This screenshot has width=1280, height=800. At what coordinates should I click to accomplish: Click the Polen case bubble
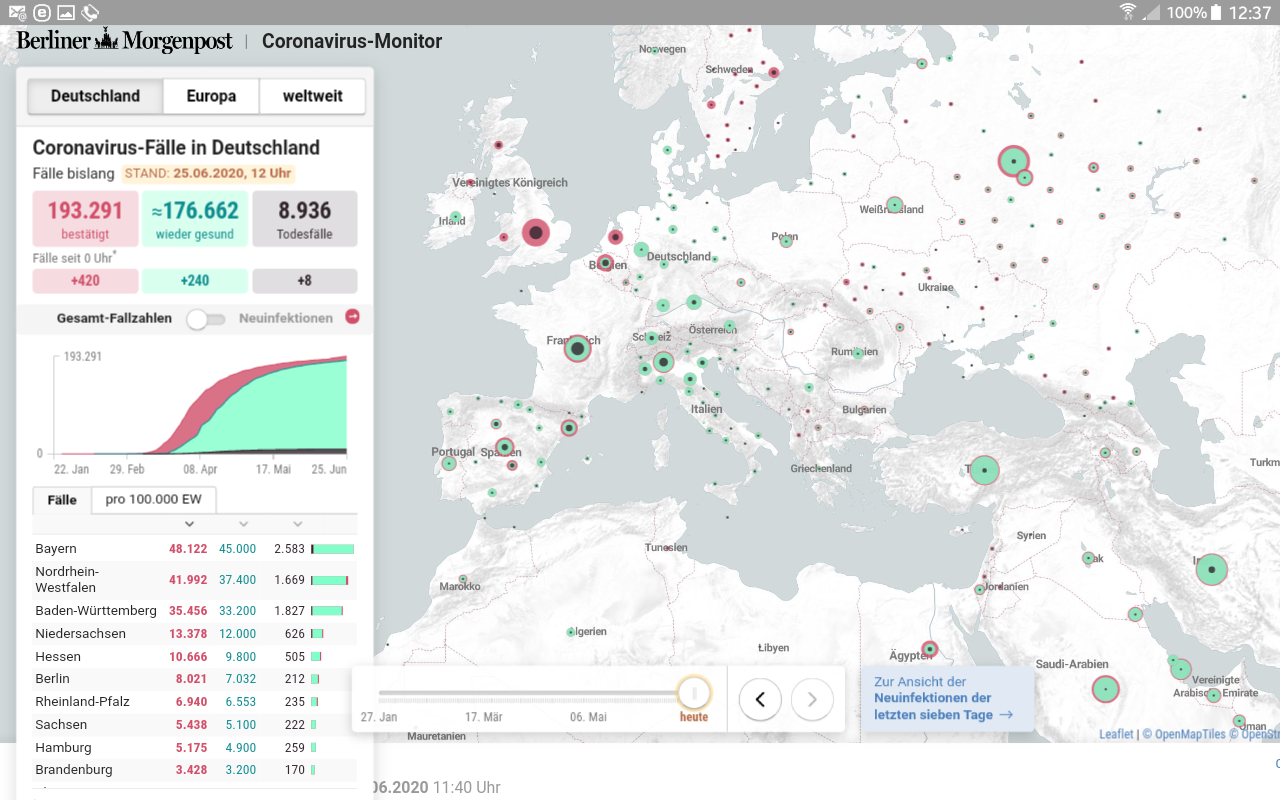coord(786,241)
